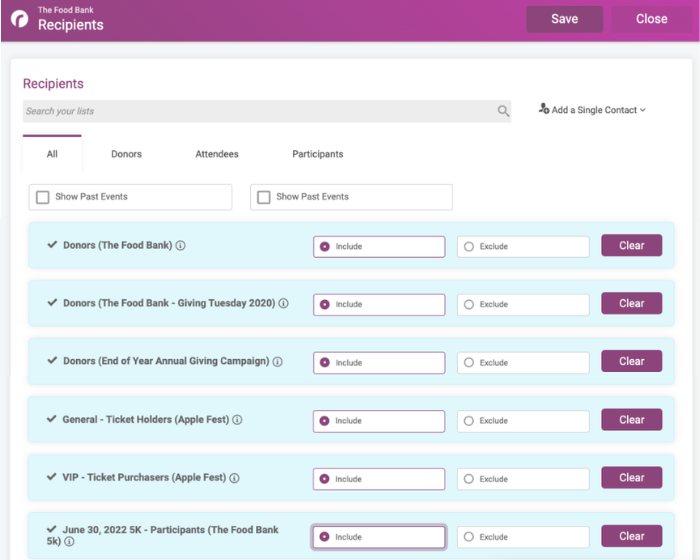The image size is (700, 560).
Task: Select Exclude for End of Year Annual Giving
Action: click(x=523, y=363)
